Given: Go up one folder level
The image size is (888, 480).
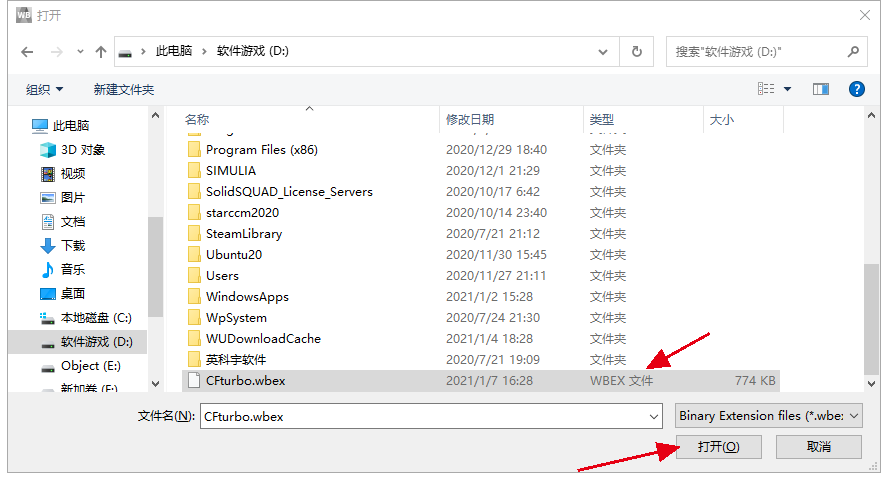Looking at the screenshot, I should coord(101,52).
